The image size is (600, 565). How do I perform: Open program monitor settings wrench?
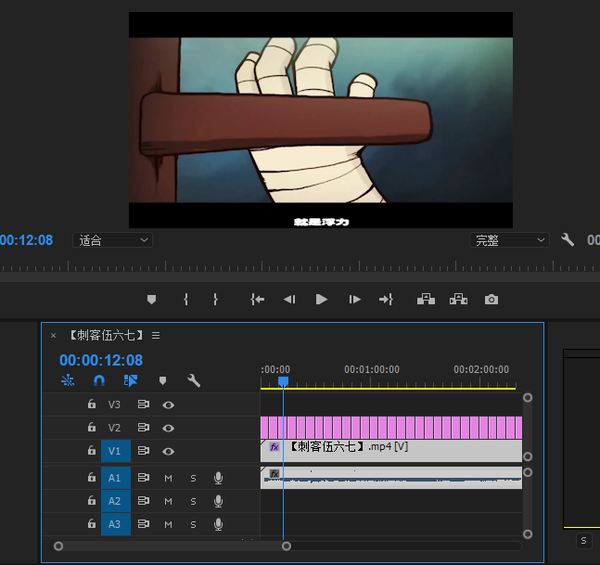click(567, 240)
